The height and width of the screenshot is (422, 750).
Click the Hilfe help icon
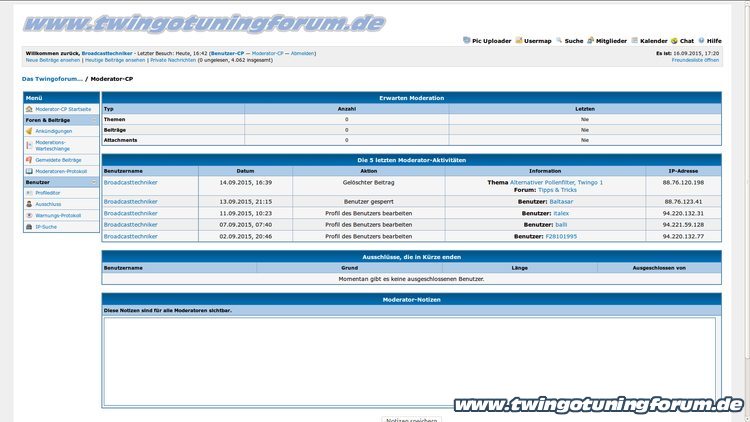click(x=703, y=41)
